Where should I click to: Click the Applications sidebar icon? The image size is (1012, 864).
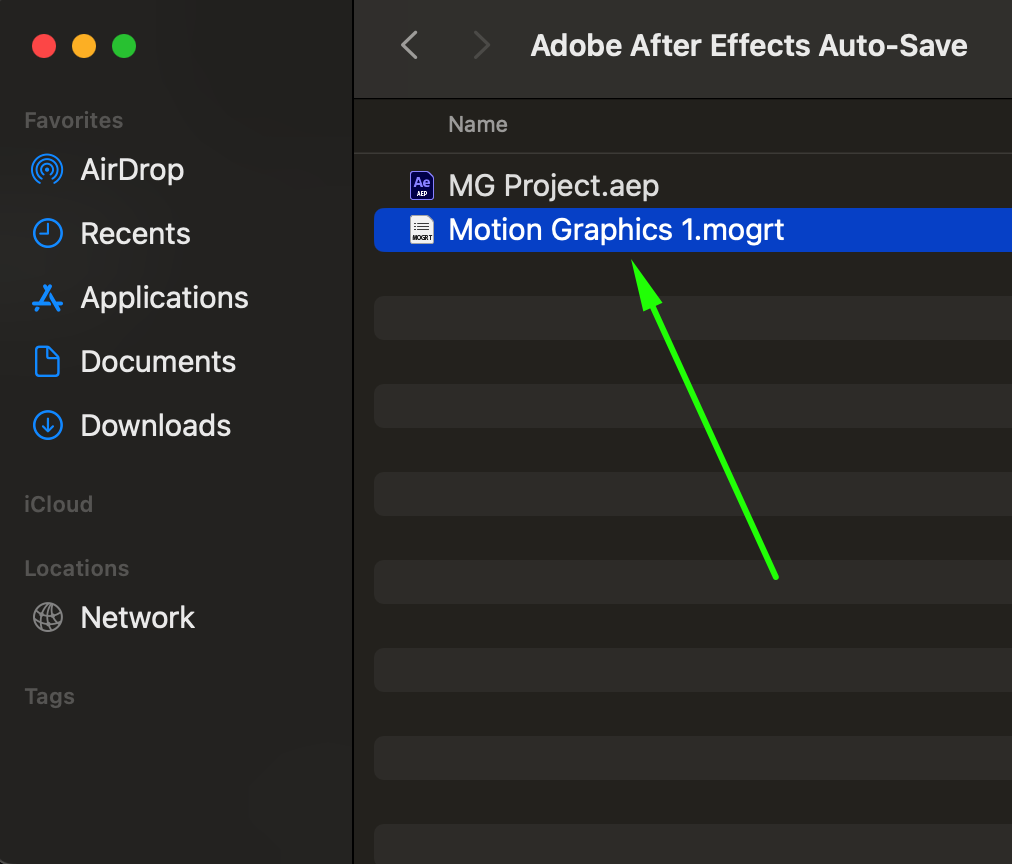(47, 298)
